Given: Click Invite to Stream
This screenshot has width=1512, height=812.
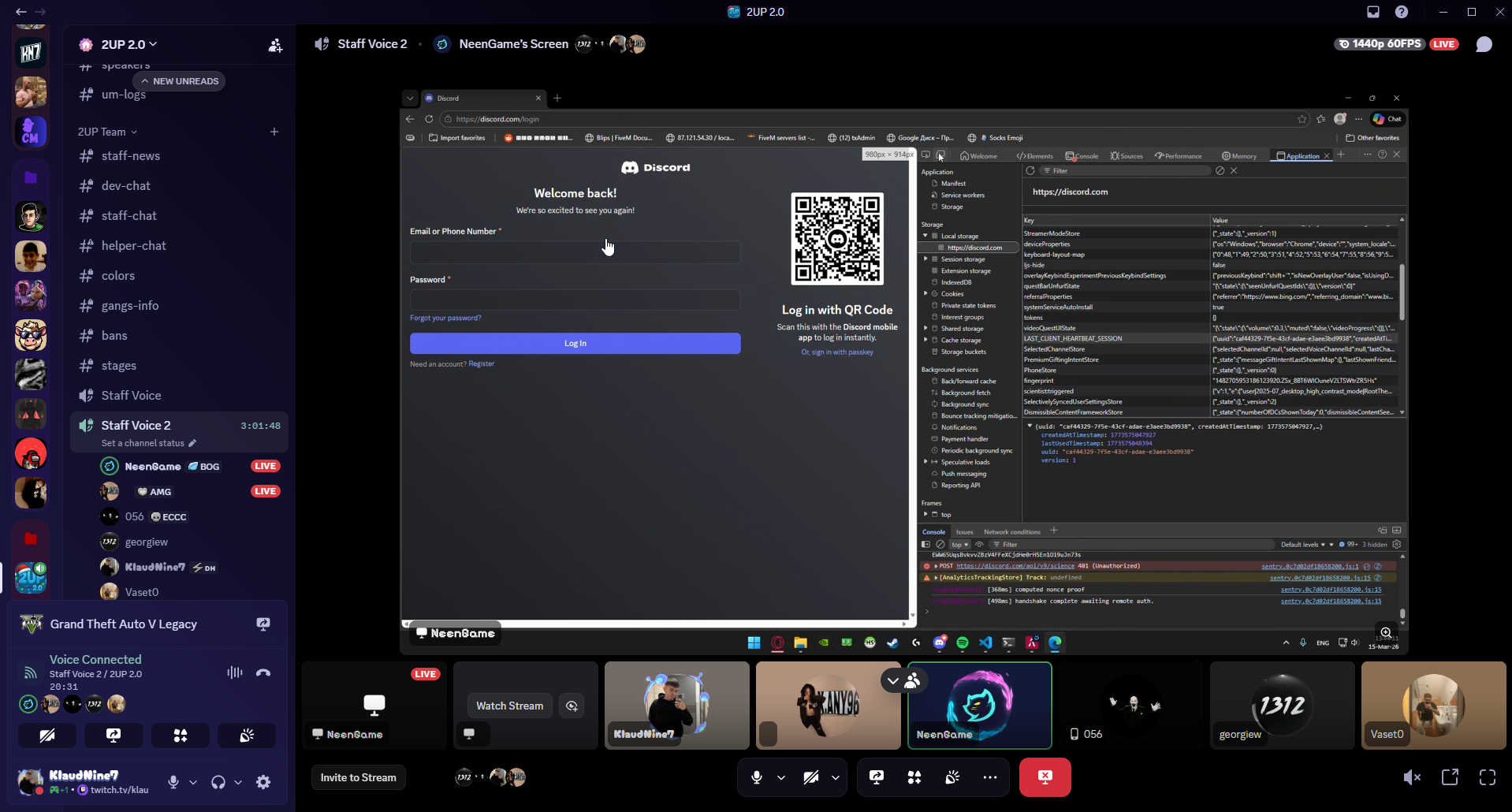Looking at the screenshot, I should [x=359, y=777].
